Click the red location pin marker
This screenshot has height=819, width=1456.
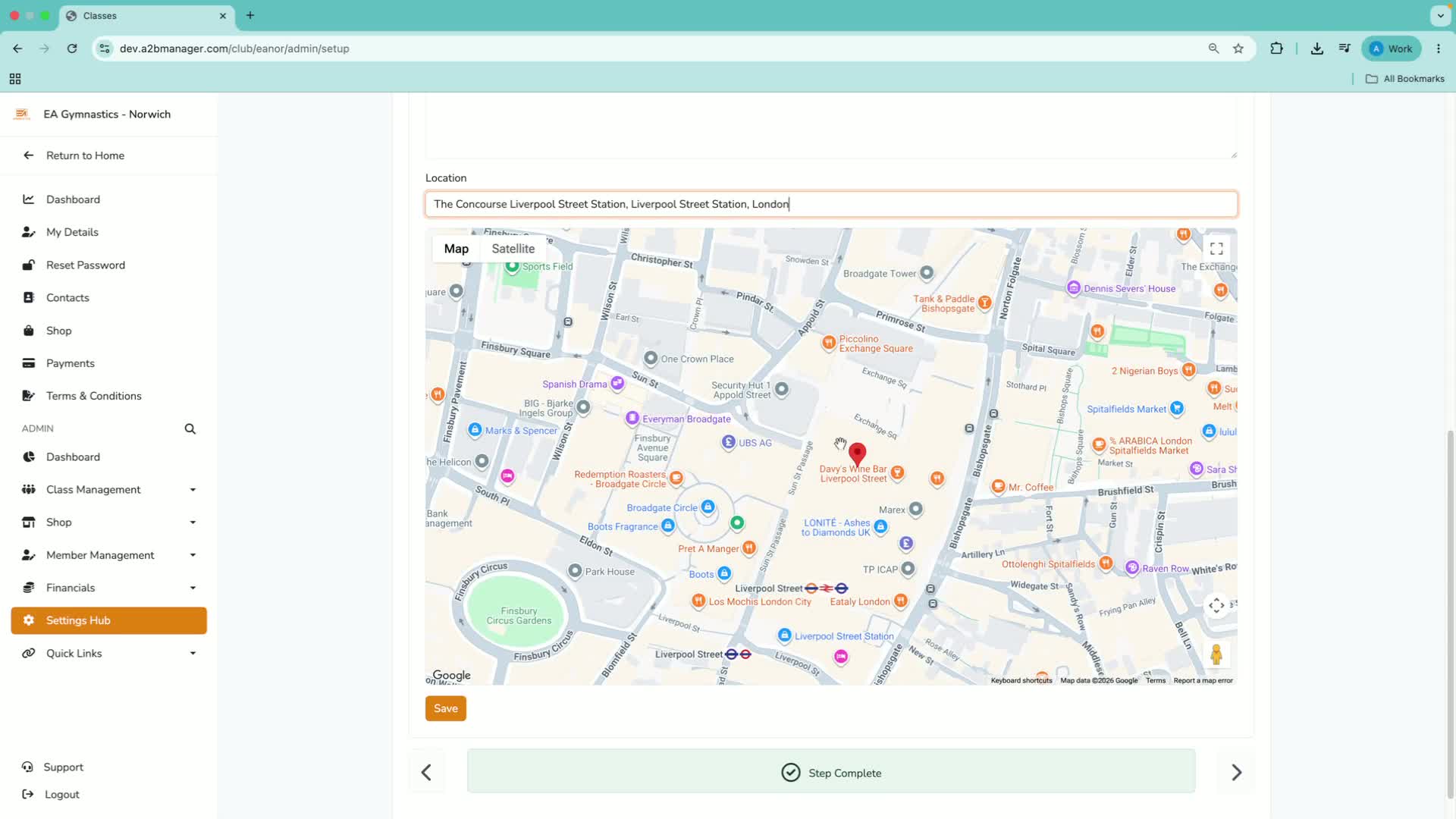tap(857, 454)
